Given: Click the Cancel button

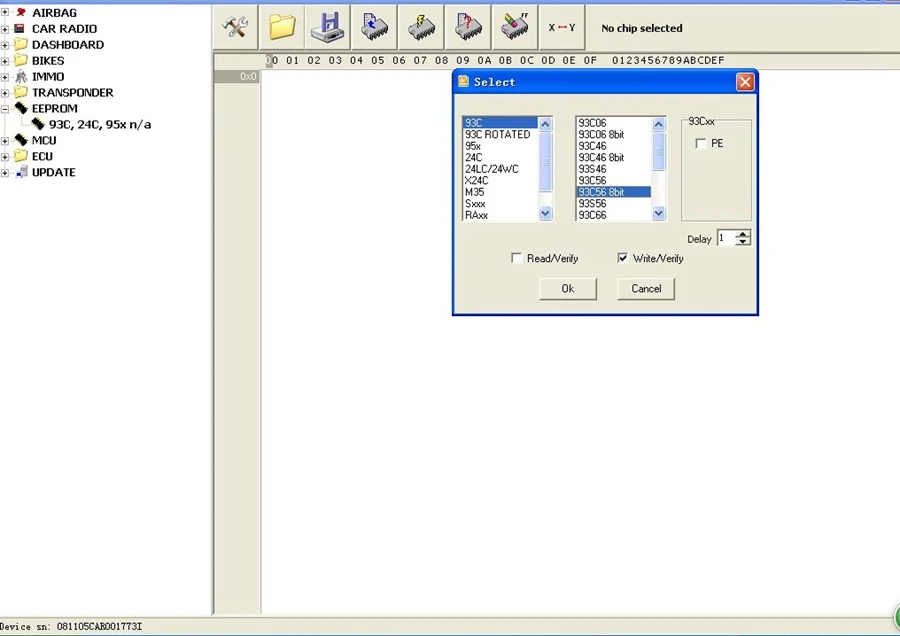Looking at the screenshot, I should pos(646,289).
